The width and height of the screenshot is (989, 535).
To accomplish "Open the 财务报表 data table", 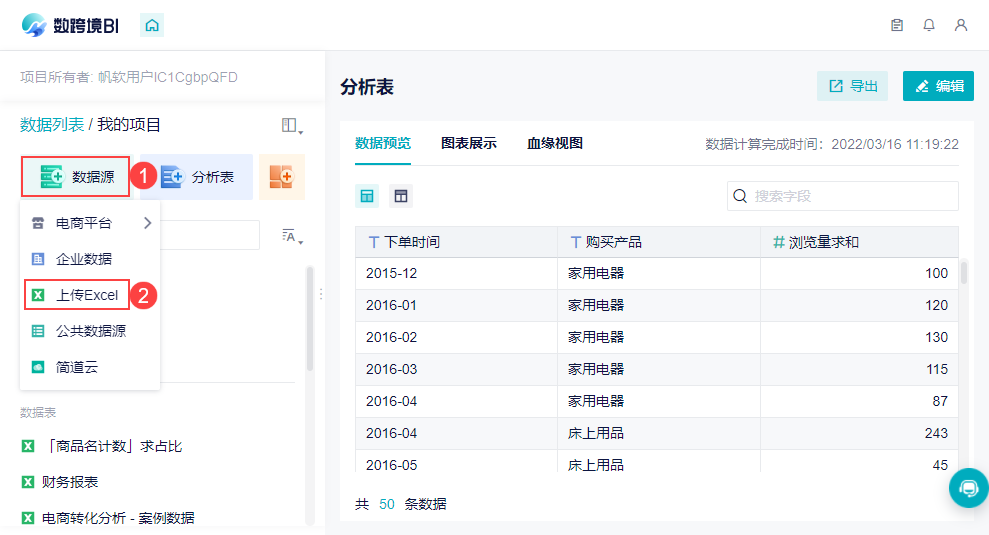I will [70, 482].
